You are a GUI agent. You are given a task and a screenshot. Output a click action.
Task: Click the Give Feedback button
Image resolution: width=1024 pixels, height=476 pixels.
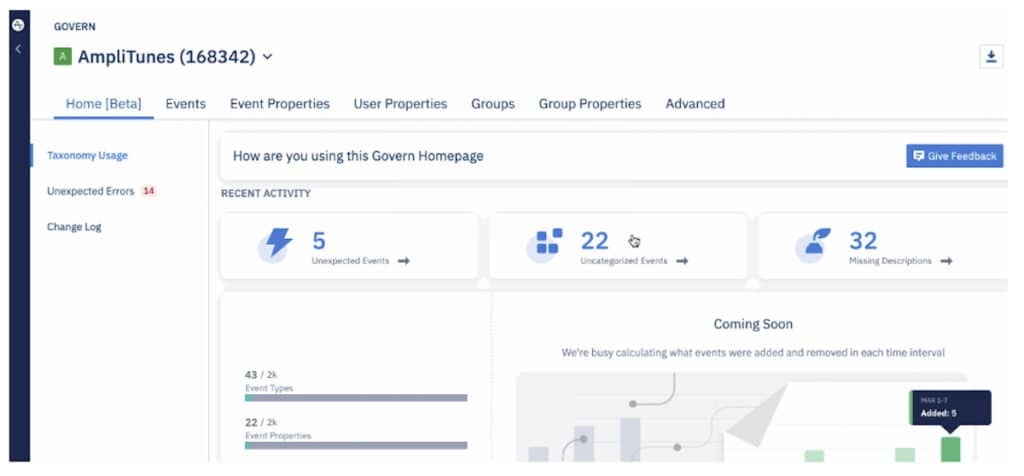point(954,156)
